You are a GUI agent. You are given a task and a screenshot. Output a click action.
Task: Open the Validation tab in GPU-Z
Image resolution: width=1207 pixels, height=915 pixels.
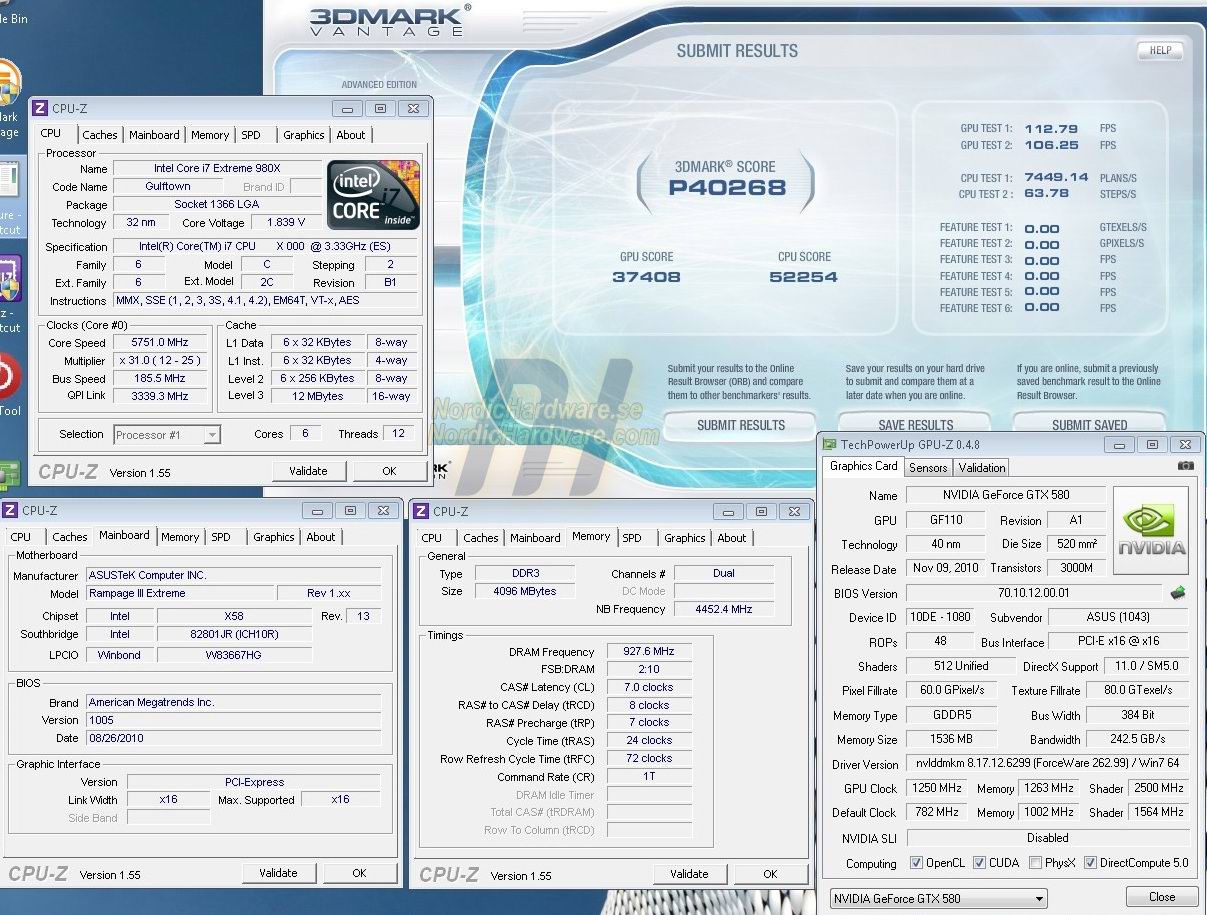coord(981,467)
